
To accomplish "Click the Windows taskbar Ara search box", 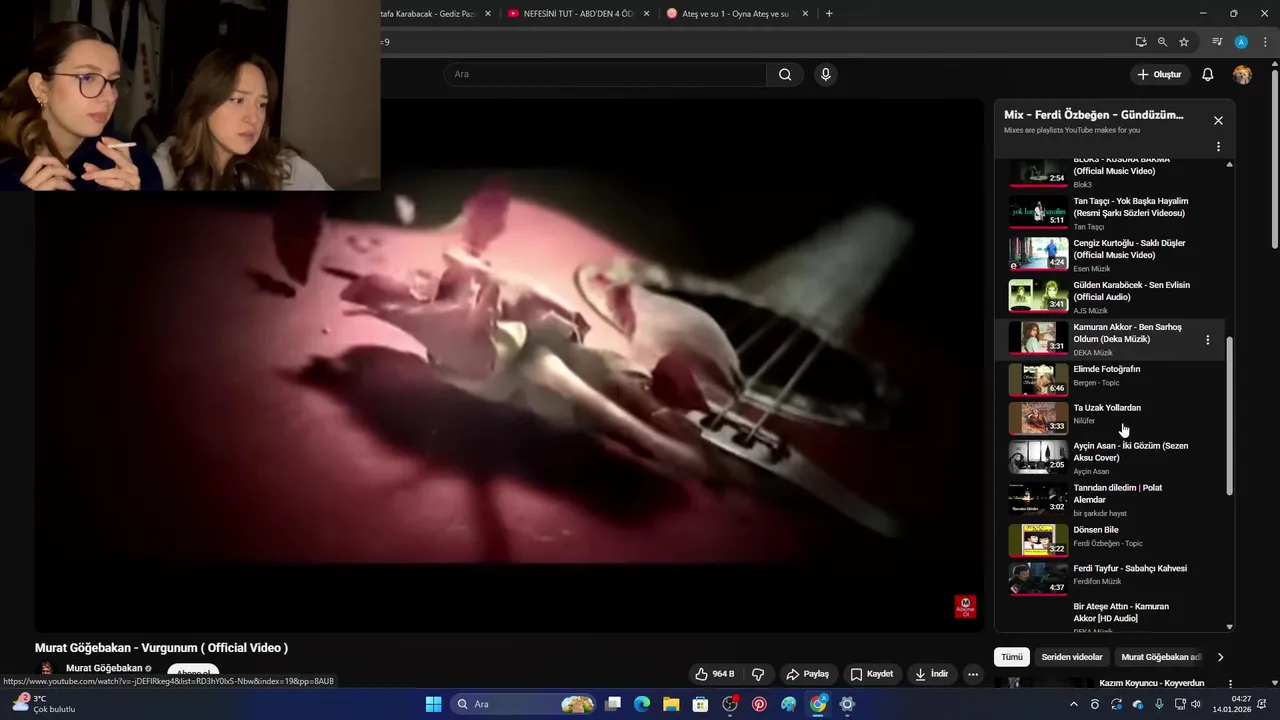I will 524,704.
